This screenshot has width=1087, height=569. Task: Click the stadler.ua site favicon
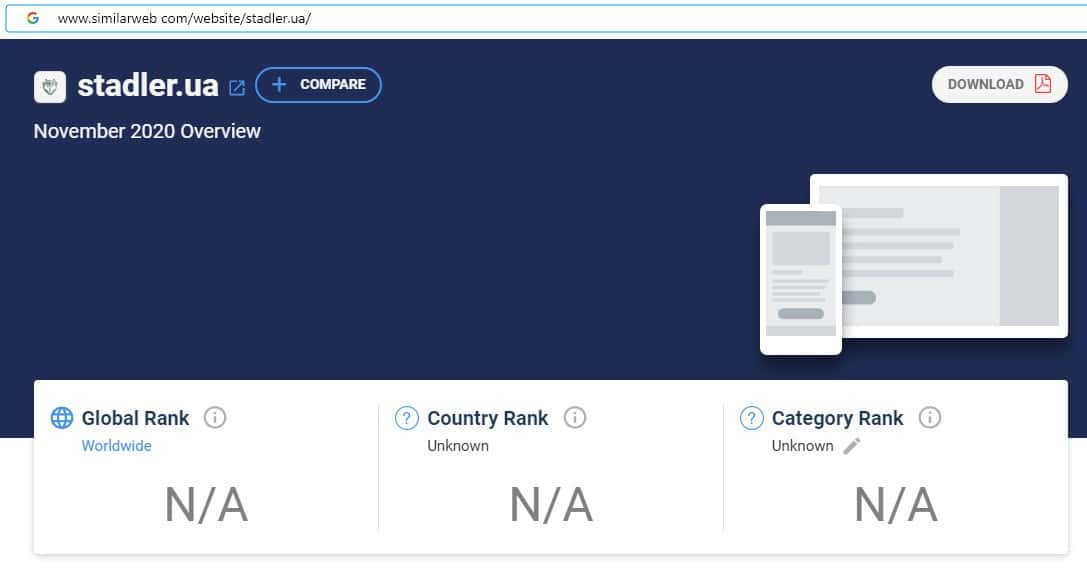[x=50, y=87]
